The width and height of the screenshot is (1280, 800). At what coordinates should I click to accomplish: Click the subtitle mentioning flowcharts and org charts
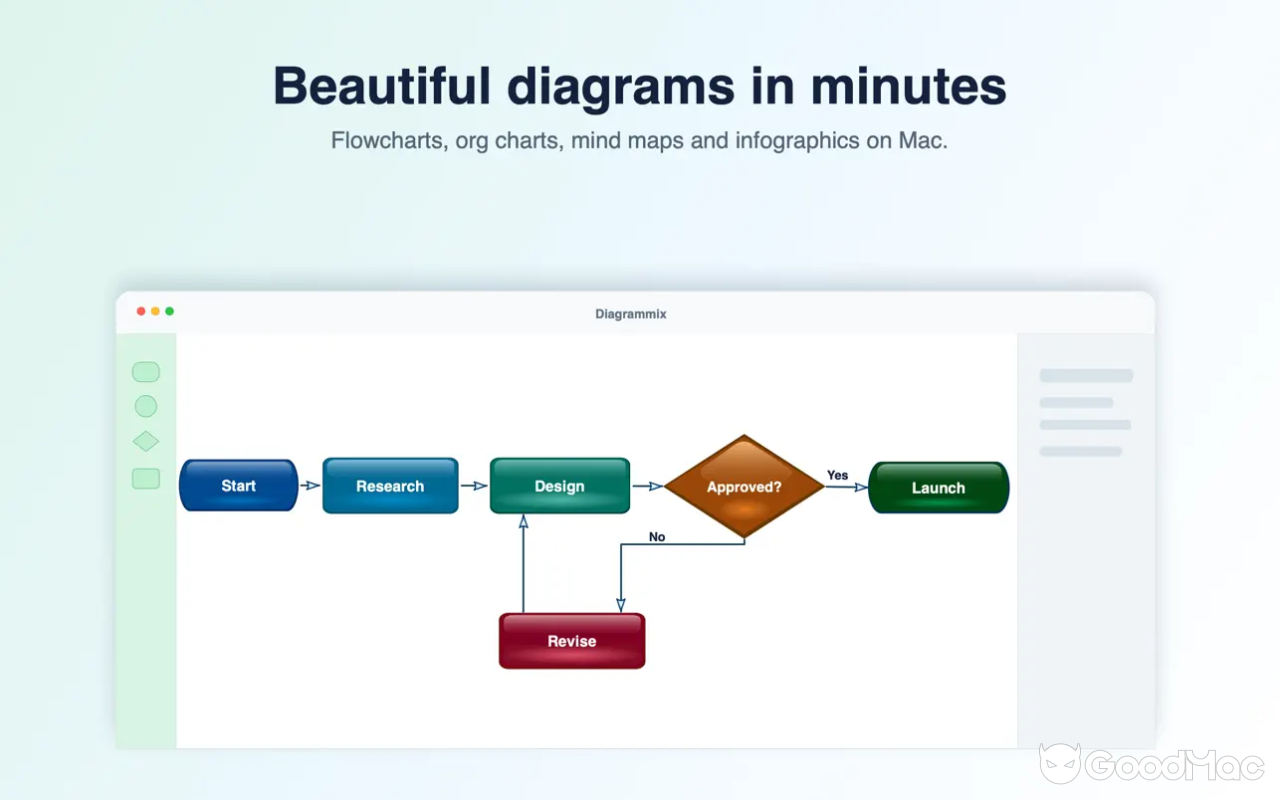point(639,140)
